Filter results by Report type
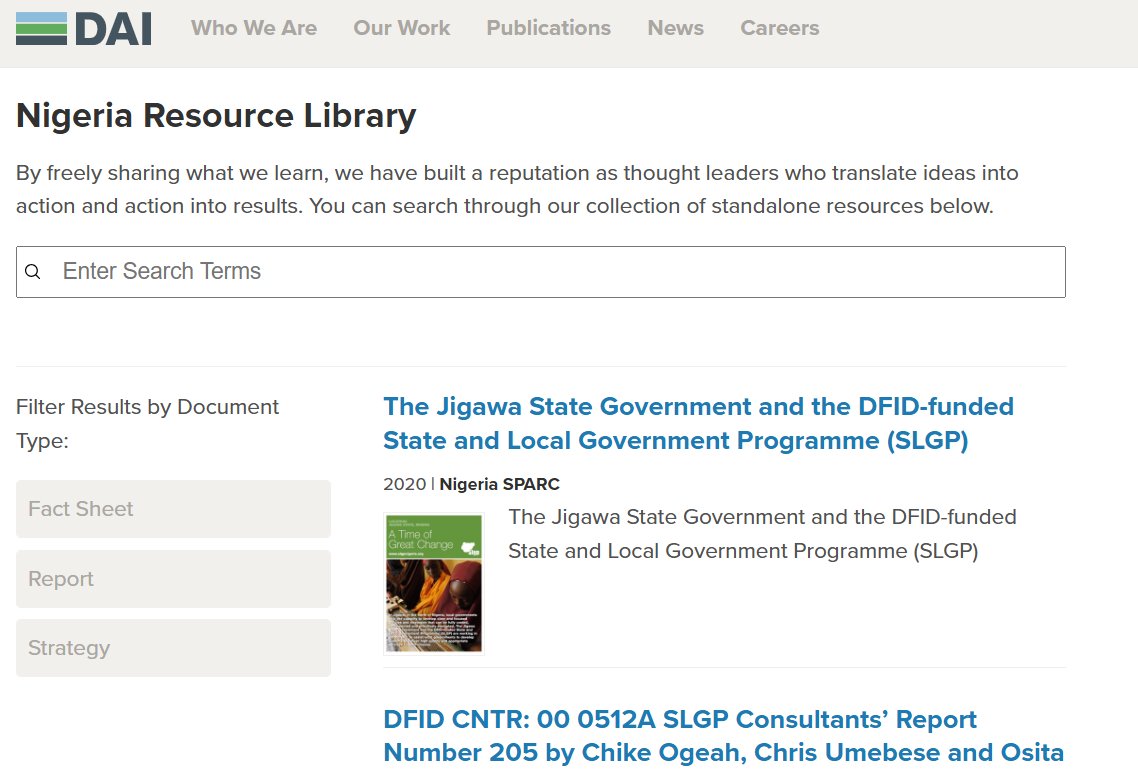The width and height of the screenshot is (1138, 772). pos(173,579)
